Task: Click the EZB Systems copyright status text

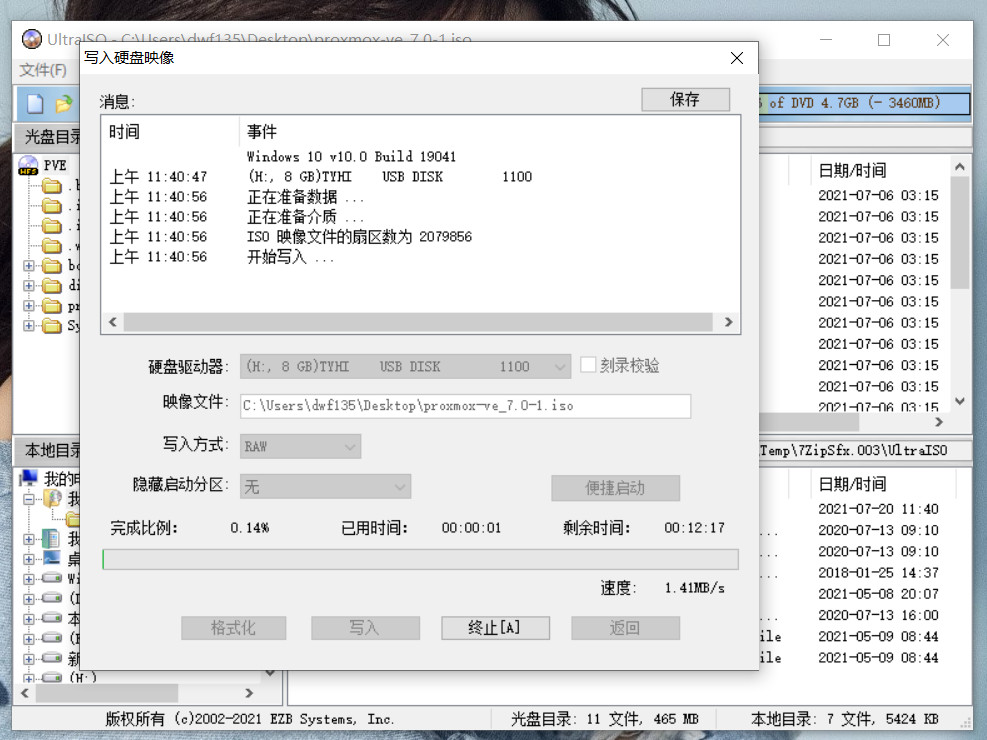Action: pyautogui.click(x=249, y=719)
